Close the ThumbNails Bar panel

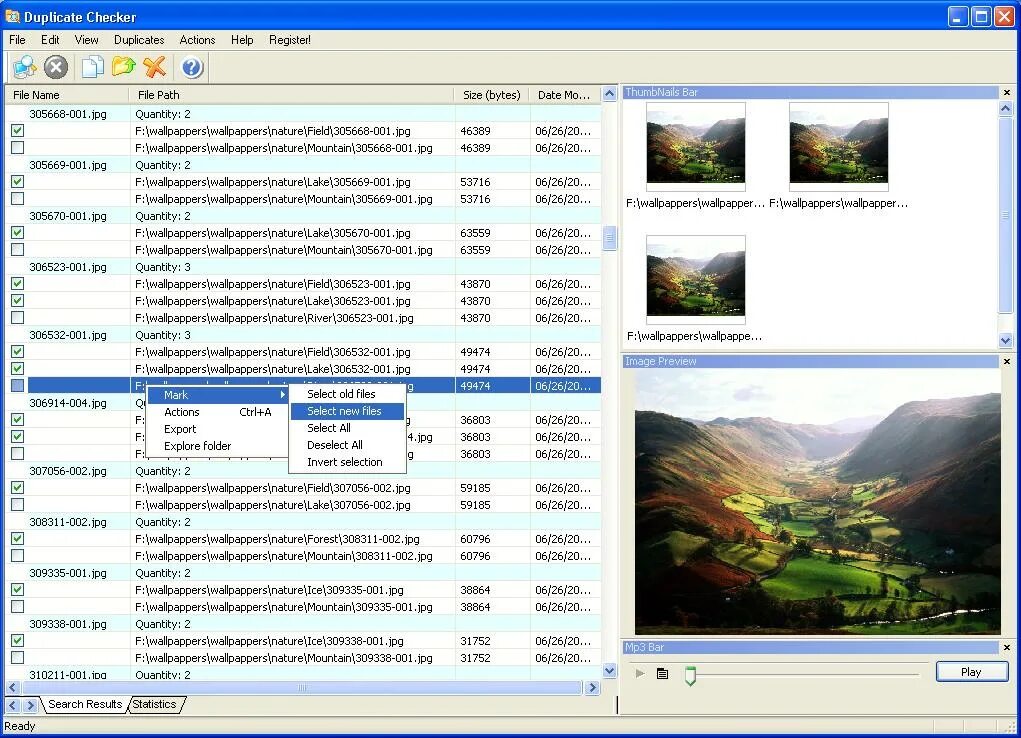[1007, 92]
